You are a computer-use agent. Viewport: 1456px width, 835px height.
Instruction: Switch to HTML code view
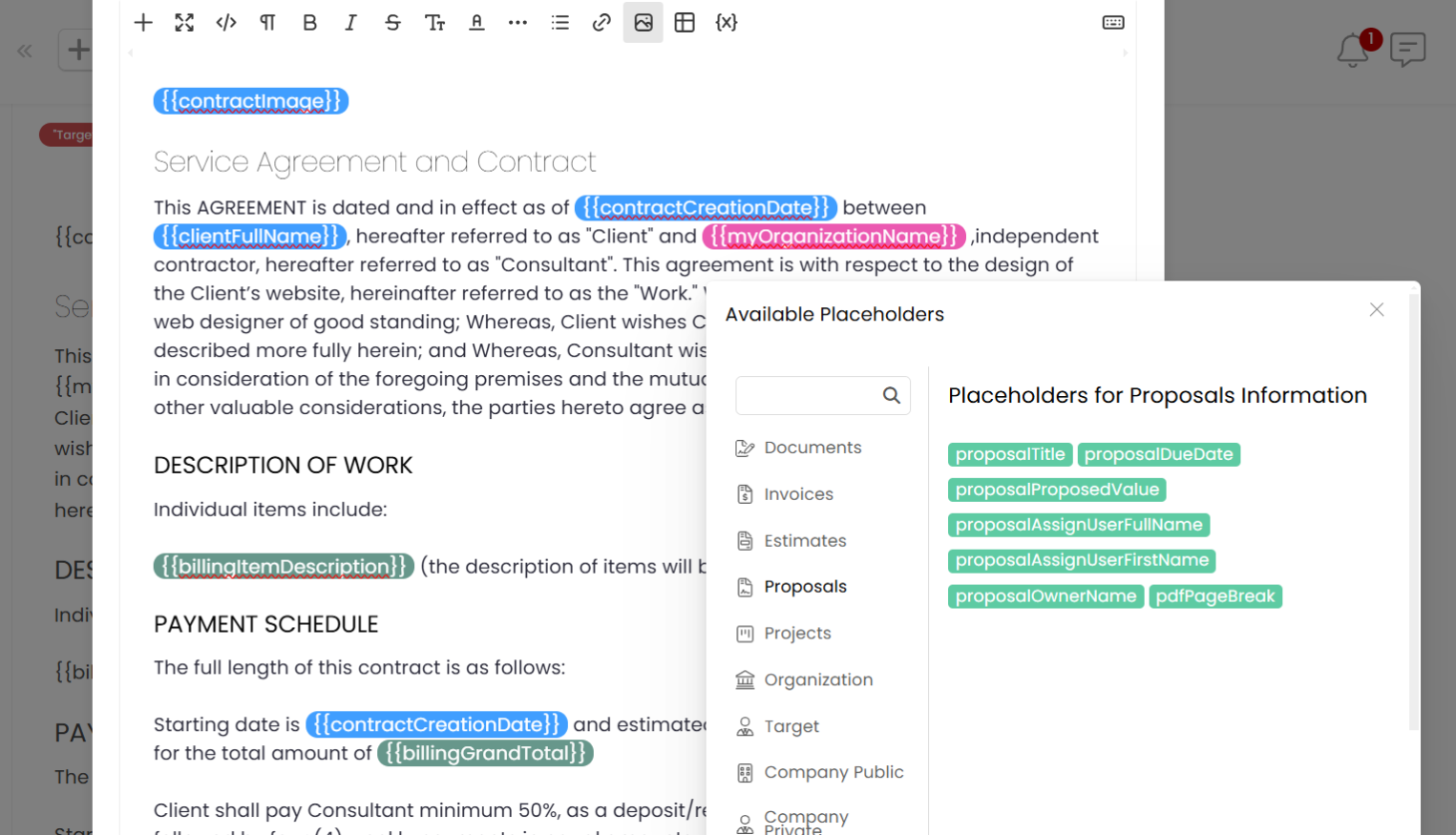(226, 23)
